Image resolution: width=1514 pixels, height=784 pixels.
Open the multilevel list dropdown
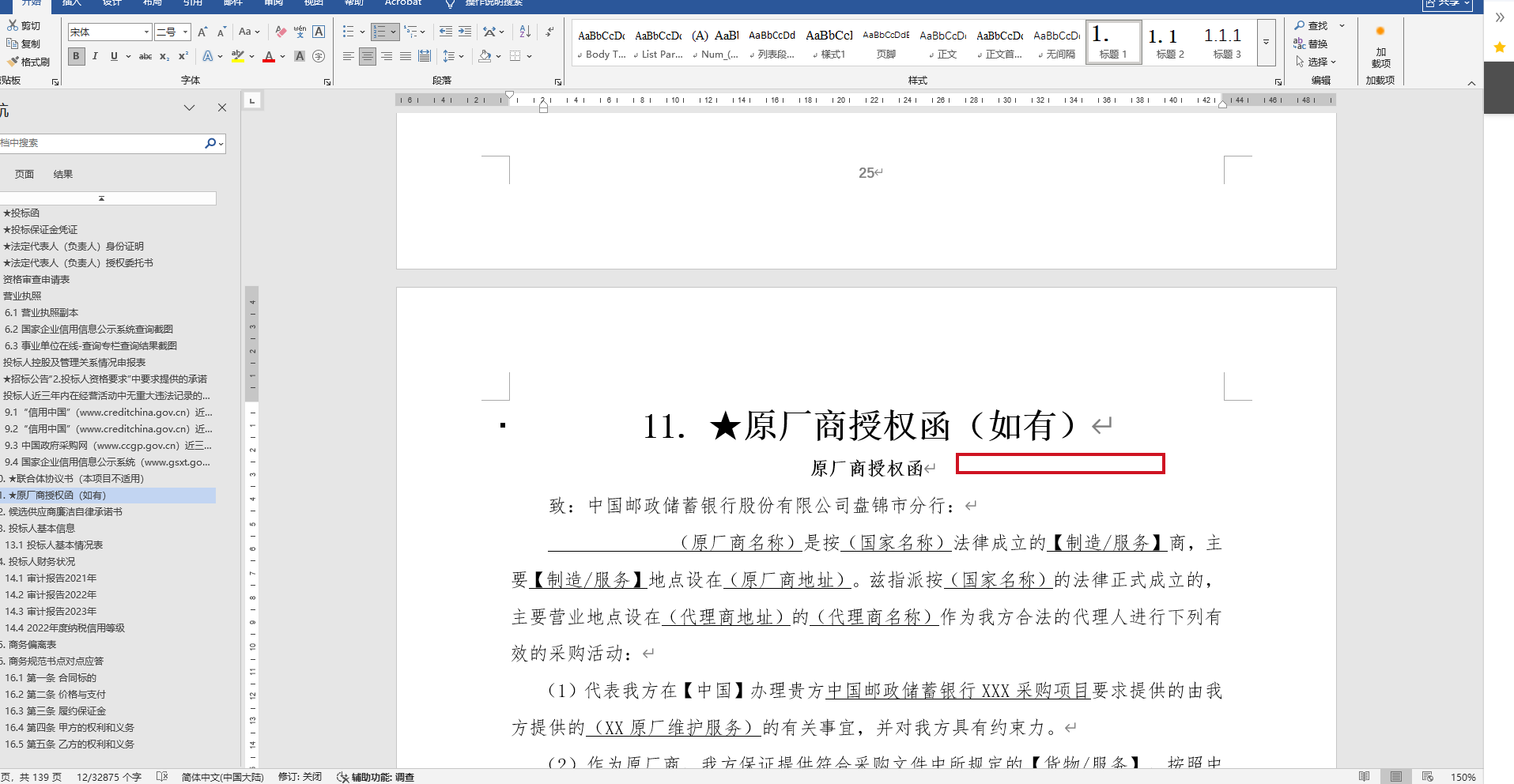tap(415, 32)
